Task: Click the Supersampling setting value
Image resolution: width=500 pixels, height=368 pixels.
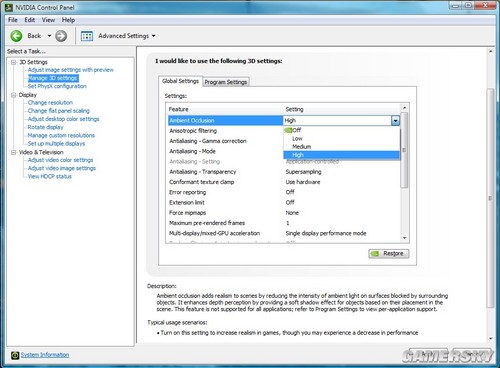Action: tap(303, 172)
